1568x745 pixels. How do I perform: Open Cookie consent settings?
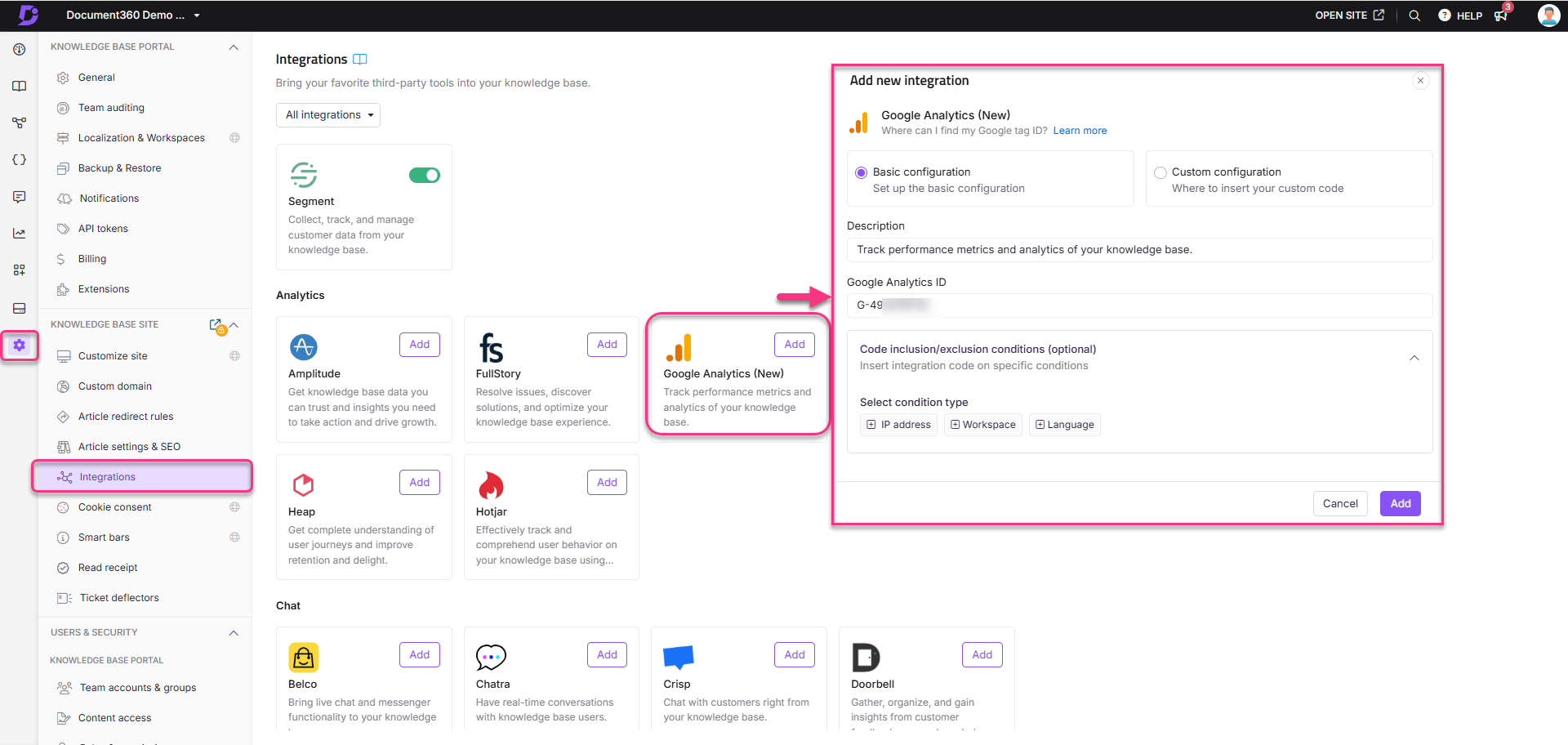(144, 507)
